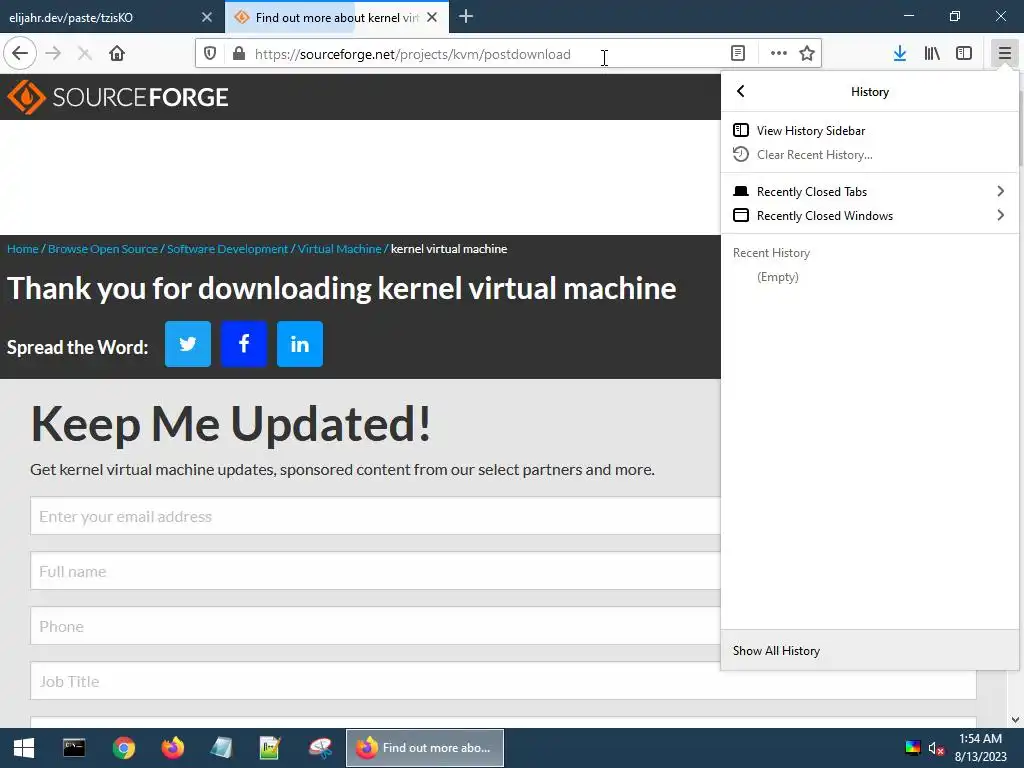Click Show All History

coord(869,650)
